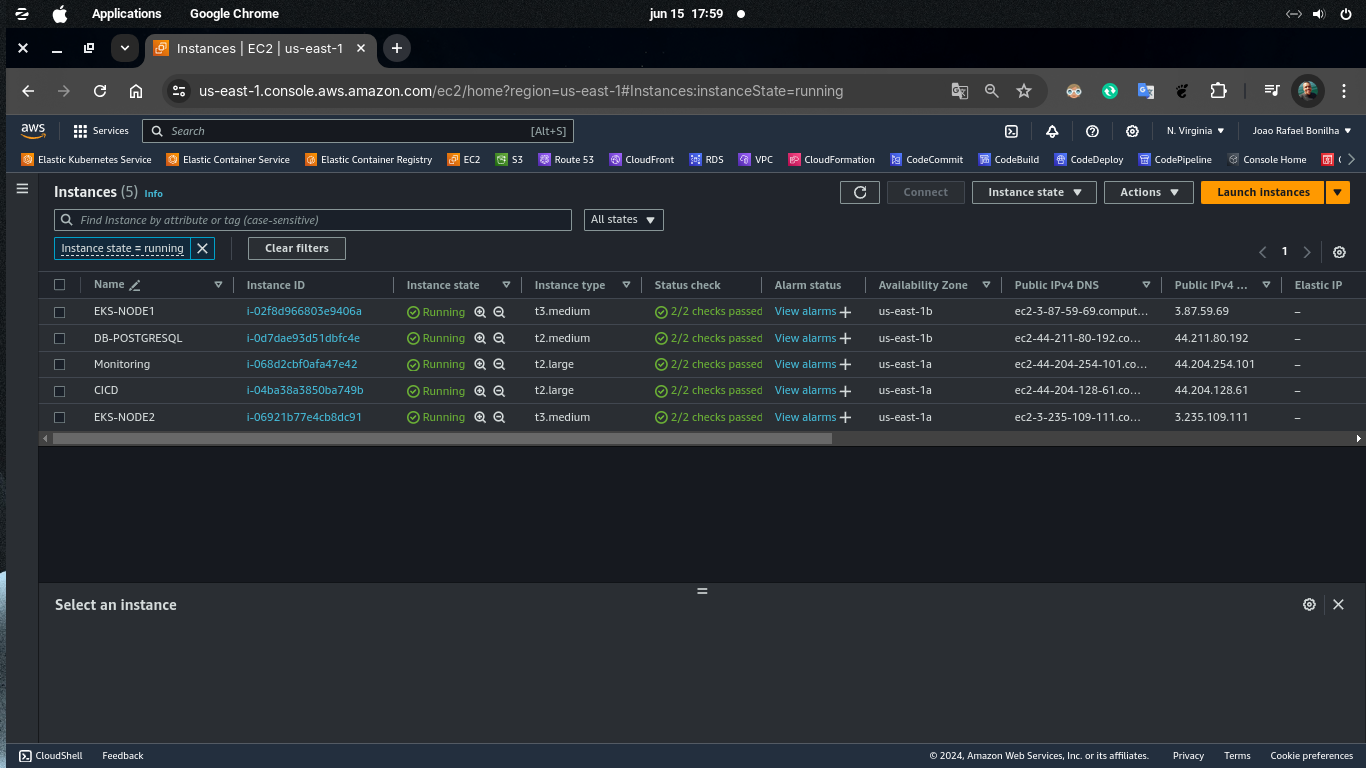Zoom in on Monitoring instance state
This screenshot has height=768, width=1366.
point(480,365)
